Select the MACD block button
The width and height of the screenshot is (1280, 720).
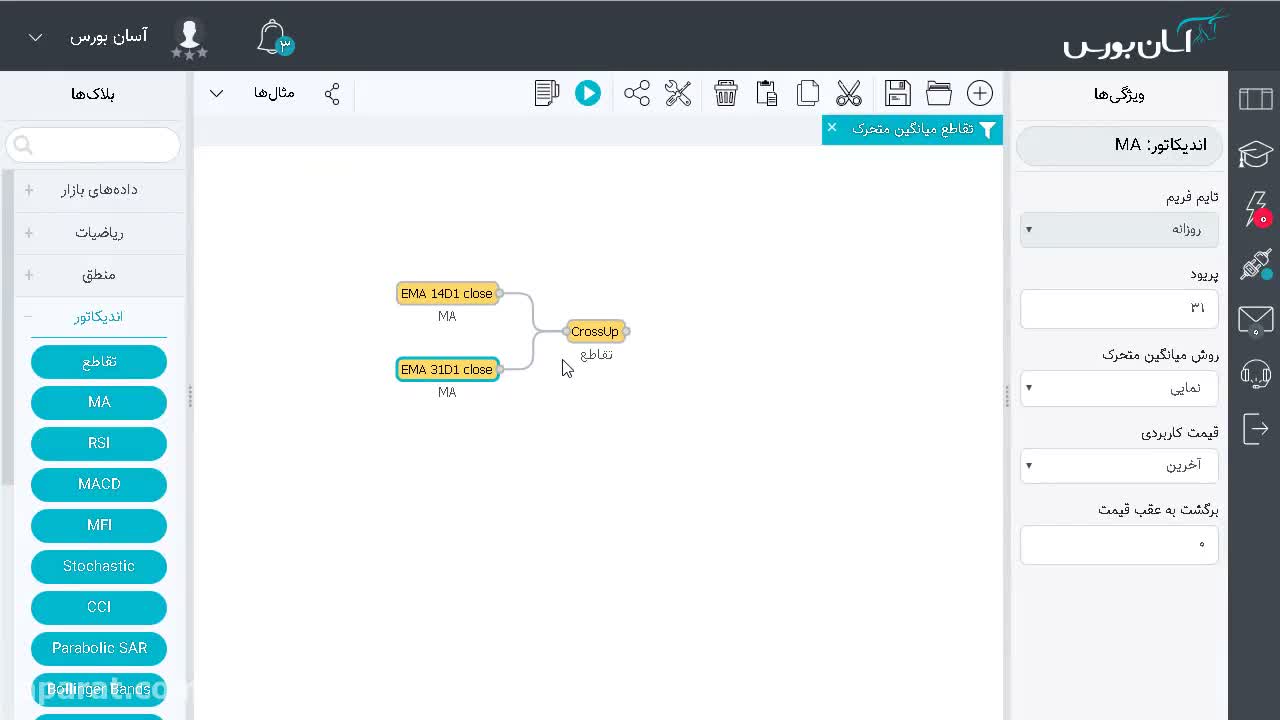99,484
